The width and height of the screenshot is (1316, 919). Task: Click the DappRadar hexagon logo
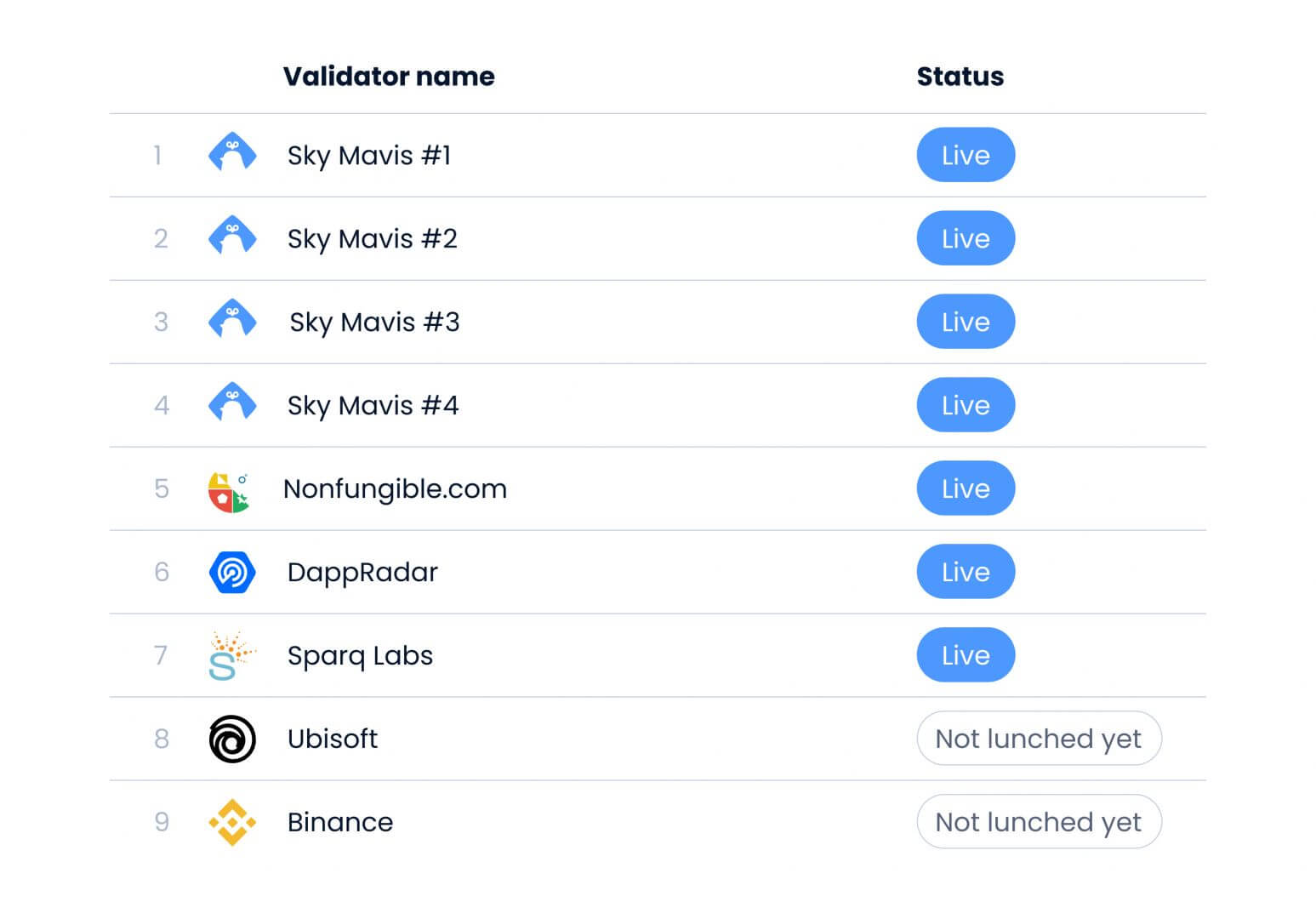point(232,572)
